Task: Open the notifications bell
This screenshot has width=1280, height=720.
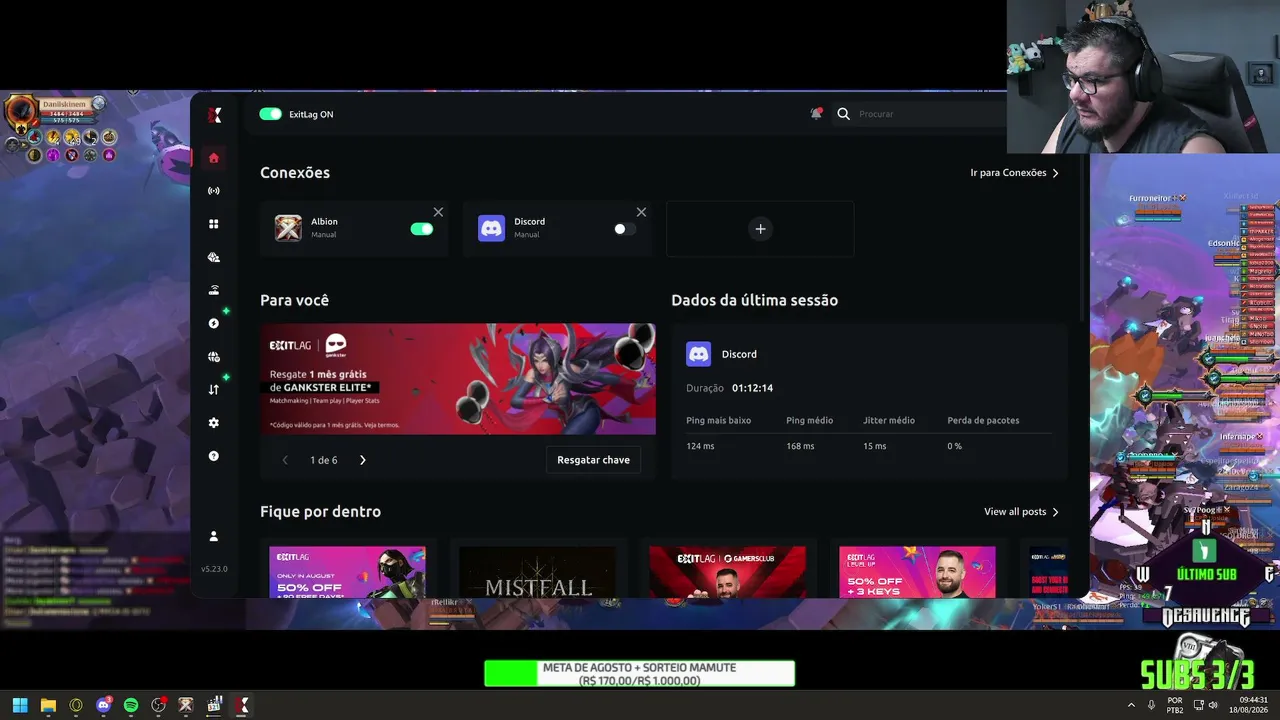Action: click(816, 114)
